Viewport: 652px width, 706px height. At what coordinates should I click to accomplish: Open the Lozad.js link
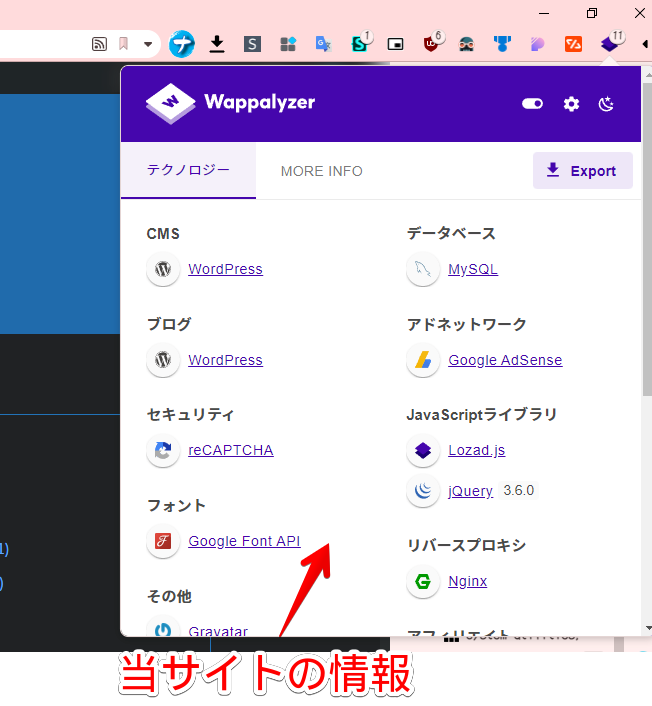pyautogui.click(x=476, y=450)
